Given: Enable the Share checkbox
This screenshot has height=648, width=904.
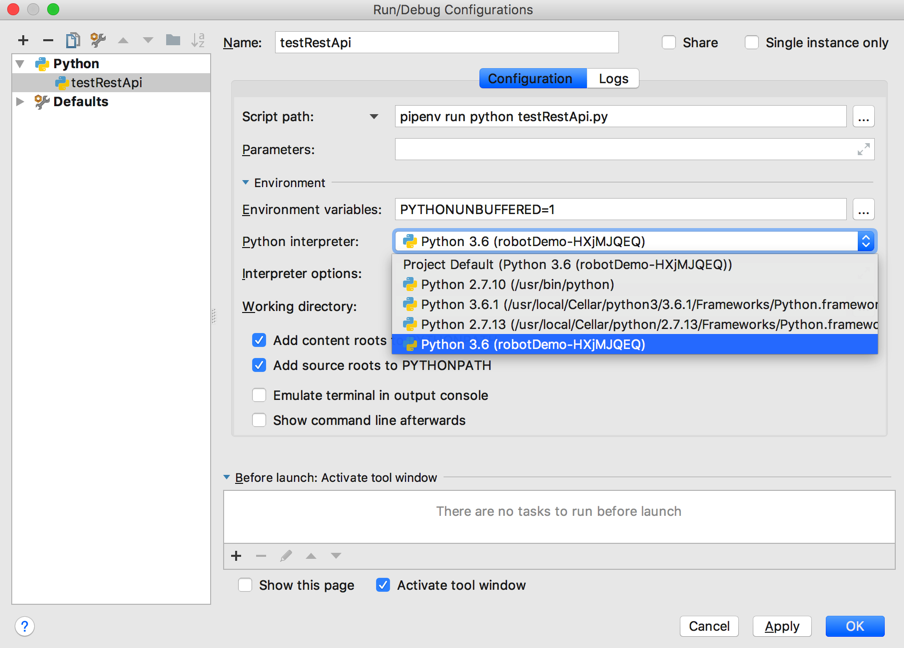Looking at the screenshot, I should point(669,43).
